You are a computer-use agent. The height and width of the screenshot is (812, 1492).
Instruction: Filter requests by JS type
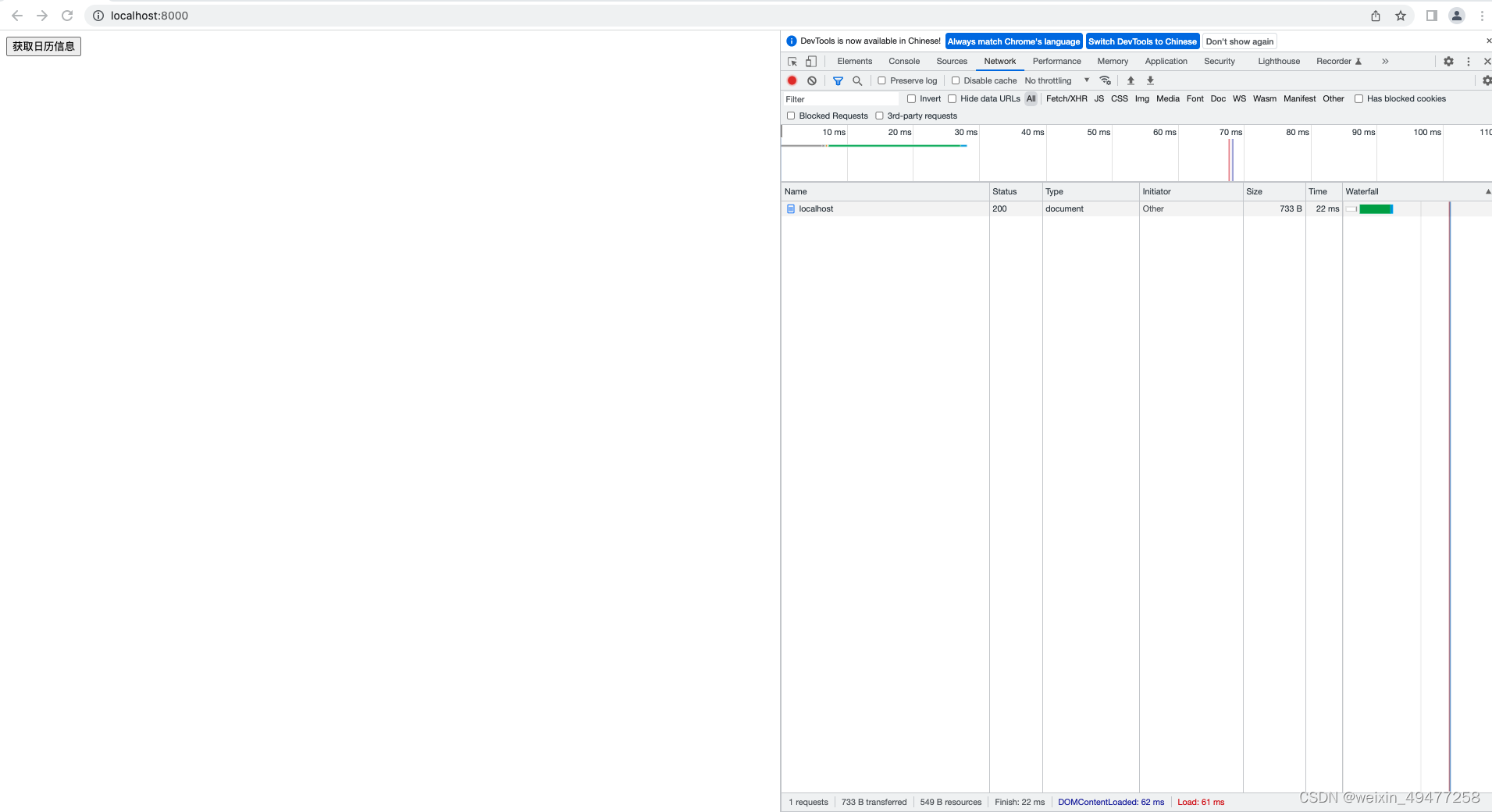1099,98
